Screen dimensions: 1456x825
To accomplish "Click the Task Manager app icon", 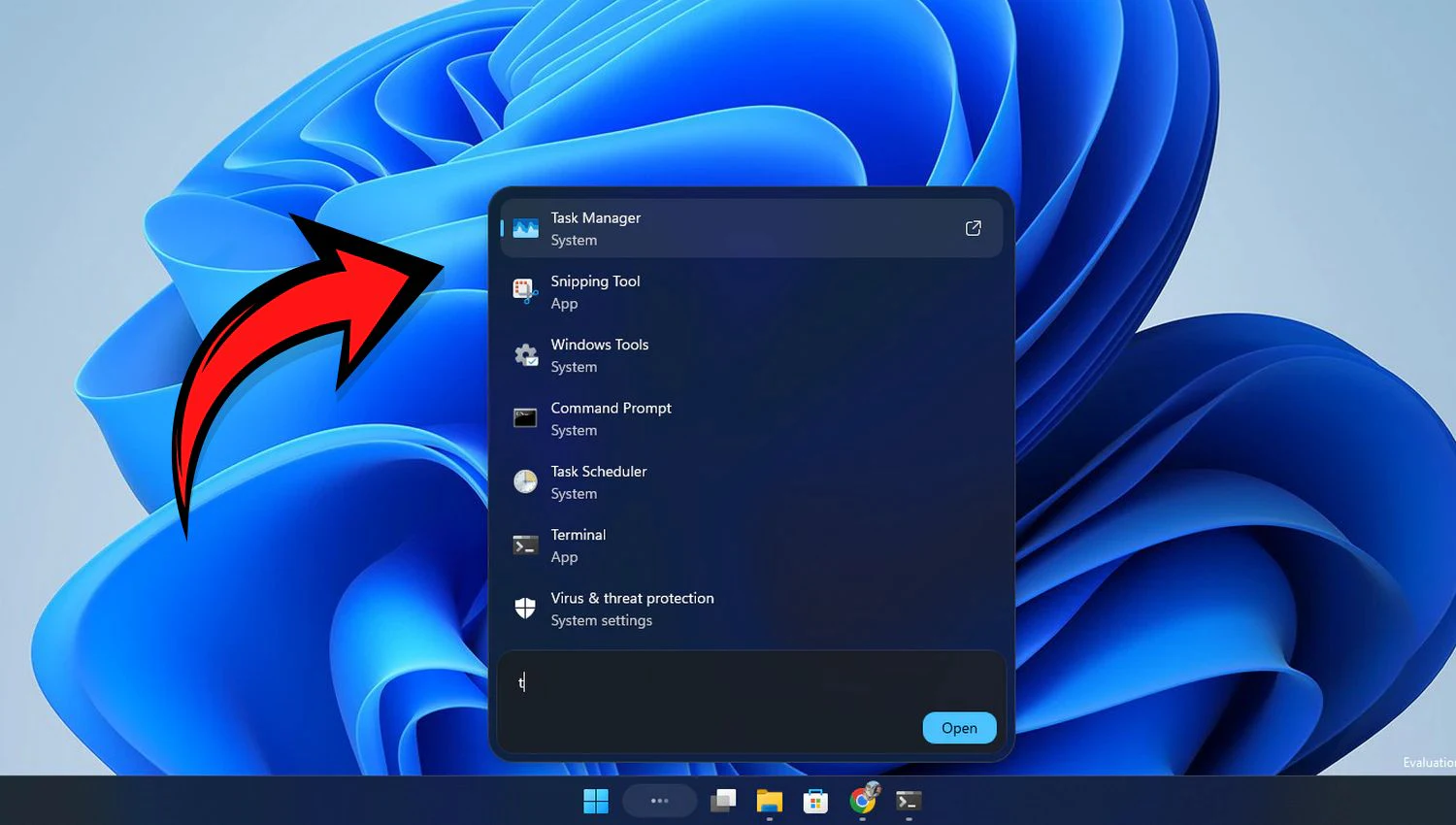I will (x=525, y=228).
